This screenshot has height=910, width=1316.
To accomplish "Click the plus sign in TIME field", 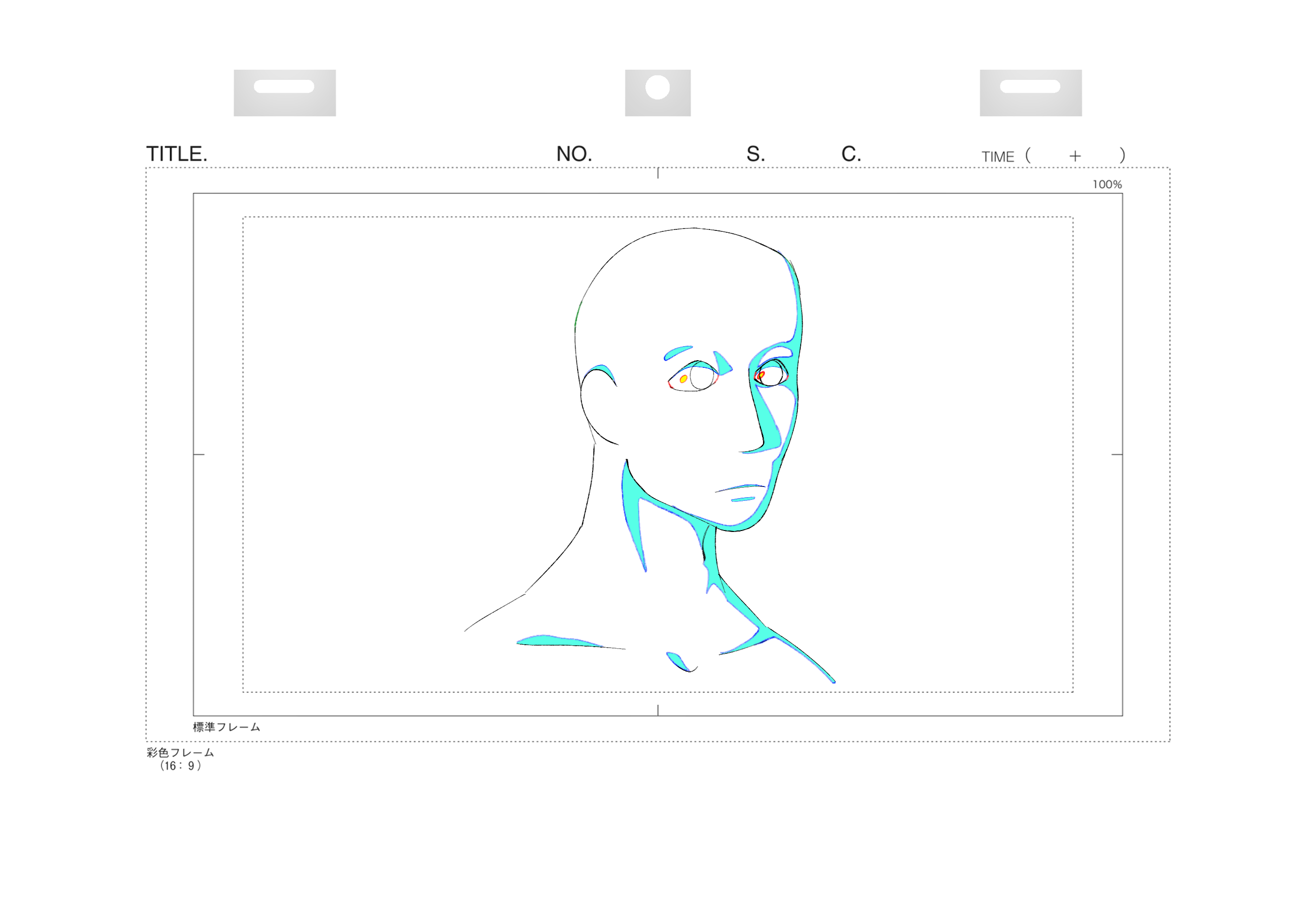I will 1075,156.
